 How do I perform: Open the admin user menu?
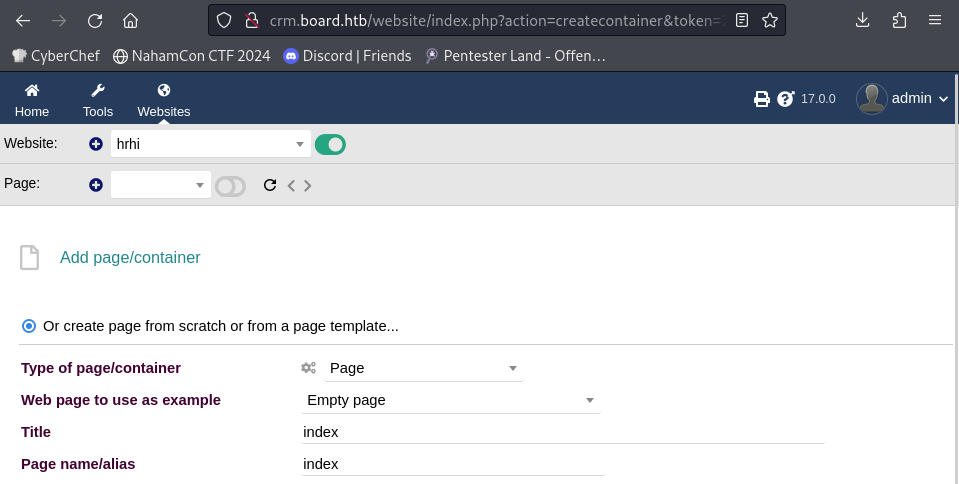point(903,99)
